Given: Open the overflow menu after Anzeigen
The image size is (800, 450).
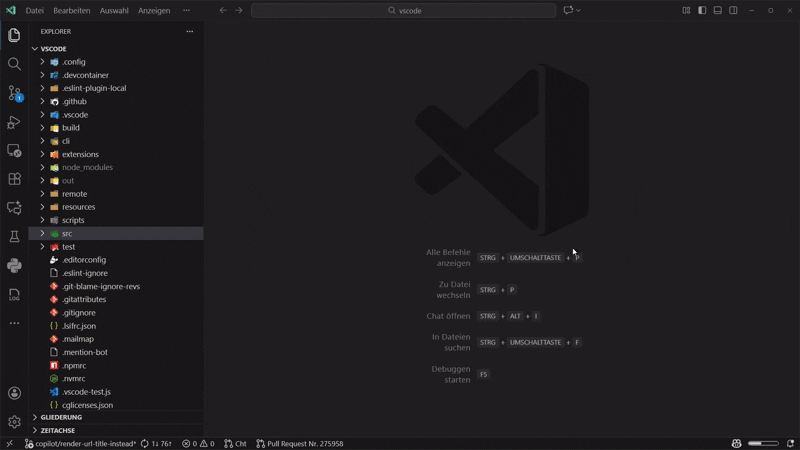Looking at the screenshot, I should [x=186, y=10].
